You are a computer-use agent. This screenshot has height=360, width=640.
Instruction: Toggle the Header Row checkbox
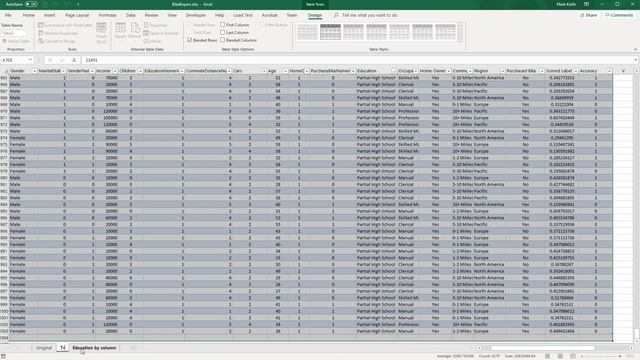(189, 25)
